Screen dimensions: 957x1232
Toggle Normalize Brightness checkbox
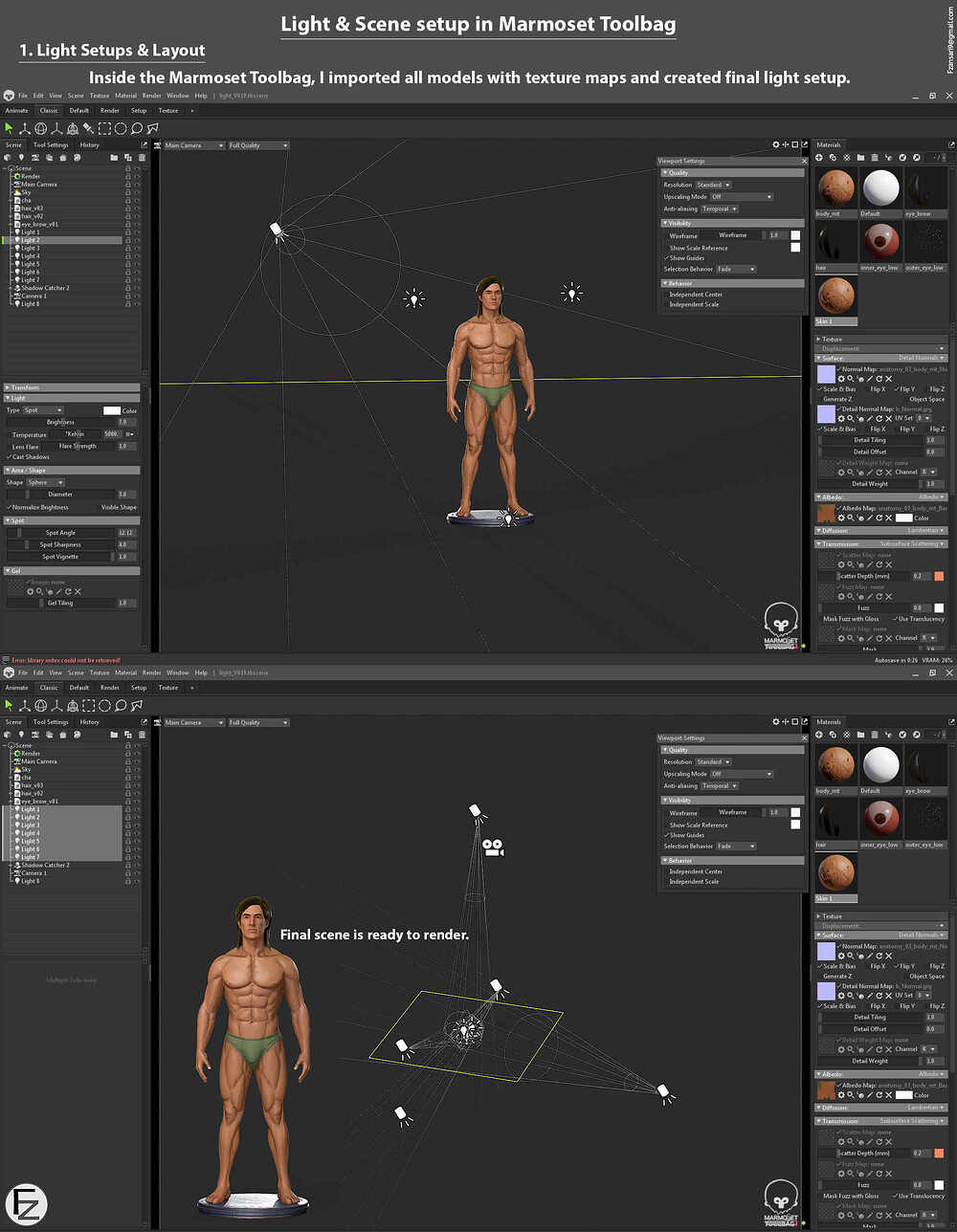point(39,507)
